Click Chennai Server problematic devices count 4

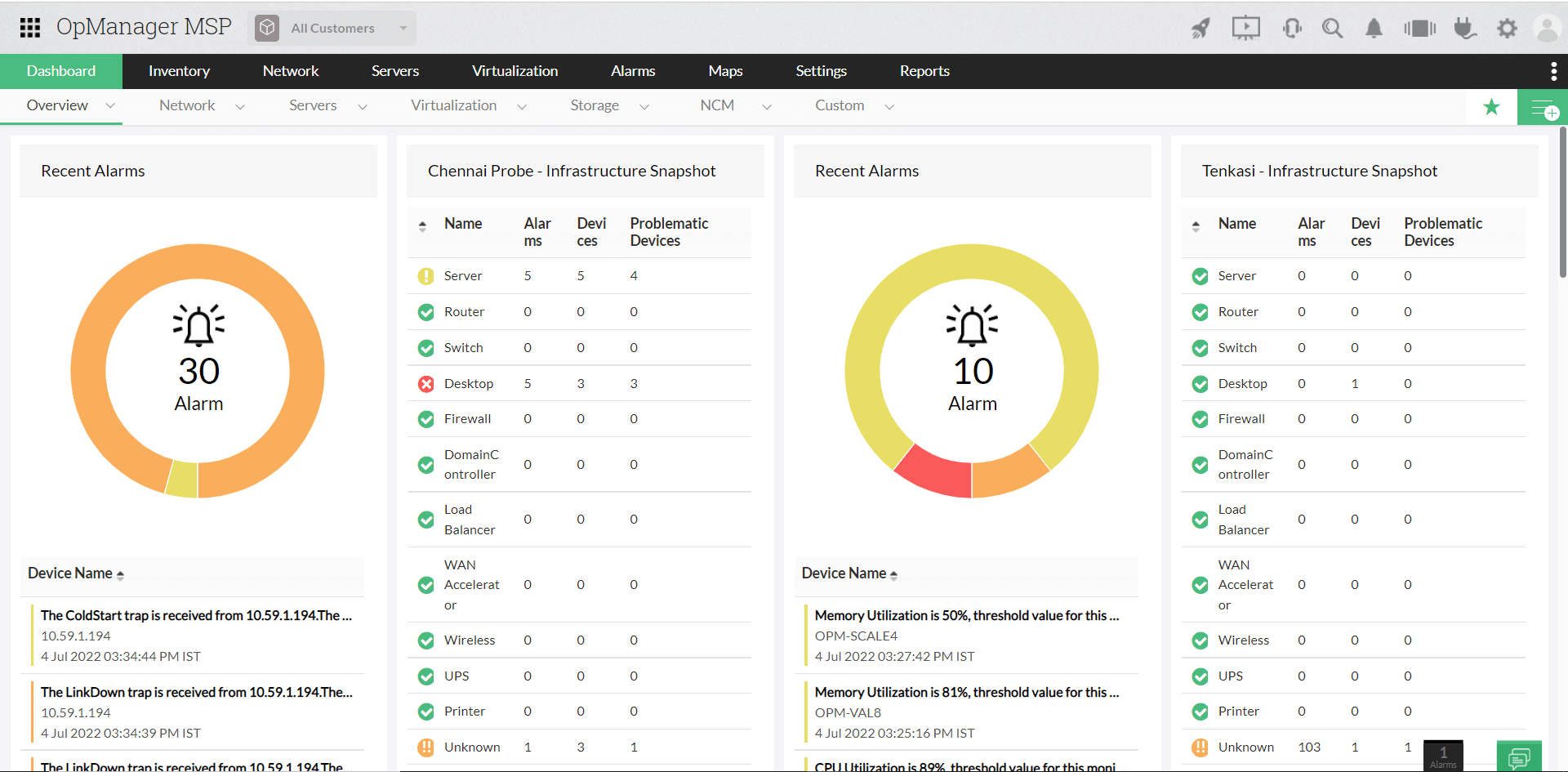634,276
